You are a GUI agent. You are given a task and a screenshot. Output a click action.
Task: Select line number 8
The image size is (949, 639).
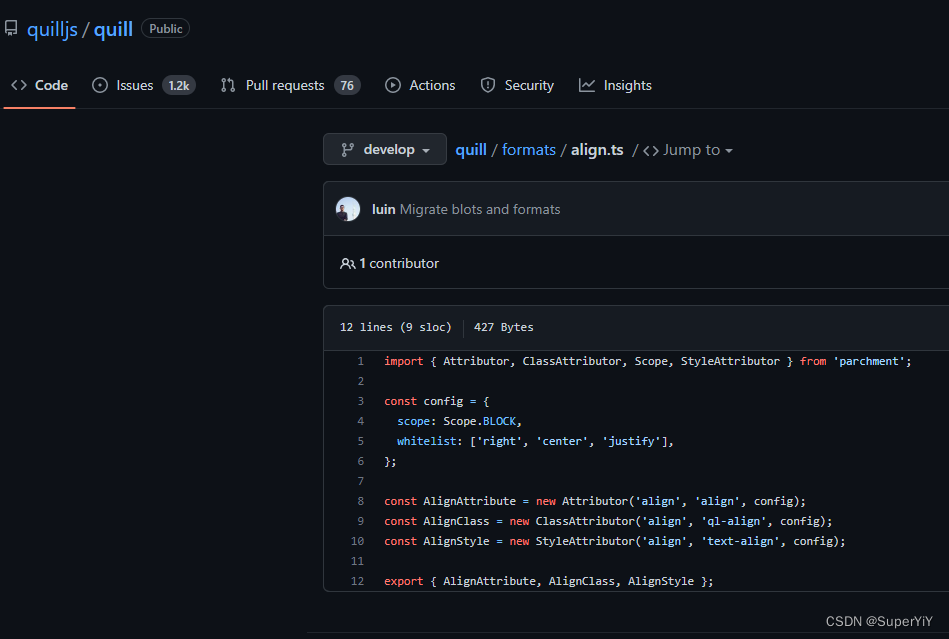pyautogui.click(x=361, y=501)
